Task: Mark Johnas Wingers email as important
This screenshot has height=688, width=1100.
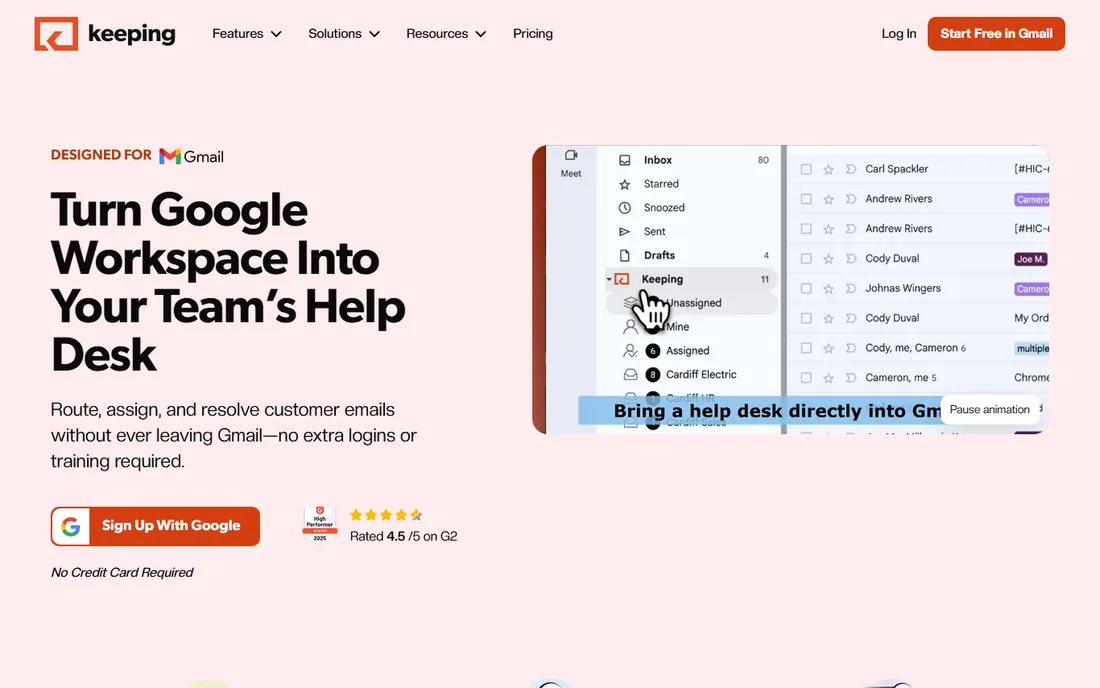Action: (851, 288)
